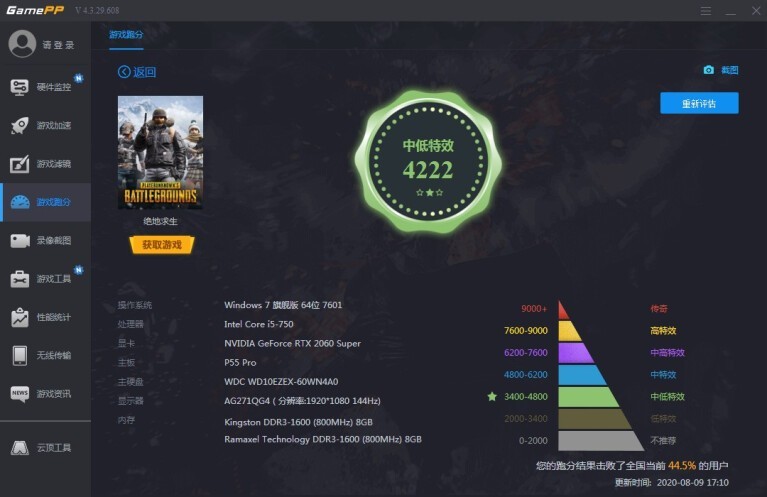Screen dimensions: 767x497
Task: Click 'NVIDIA GeForce RTX 2060 Super' text
Action: [x=293, y=343]
